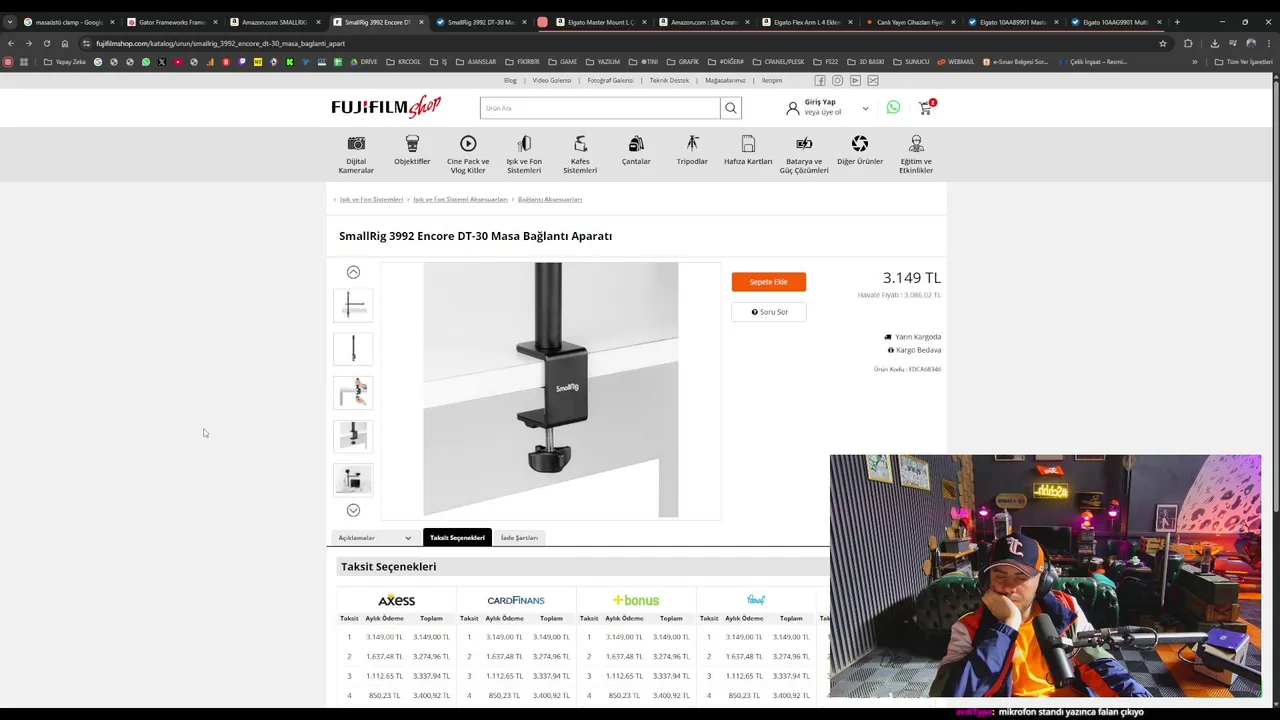Bookmark this page with star icon
1280x720 pixels.
1162,43
